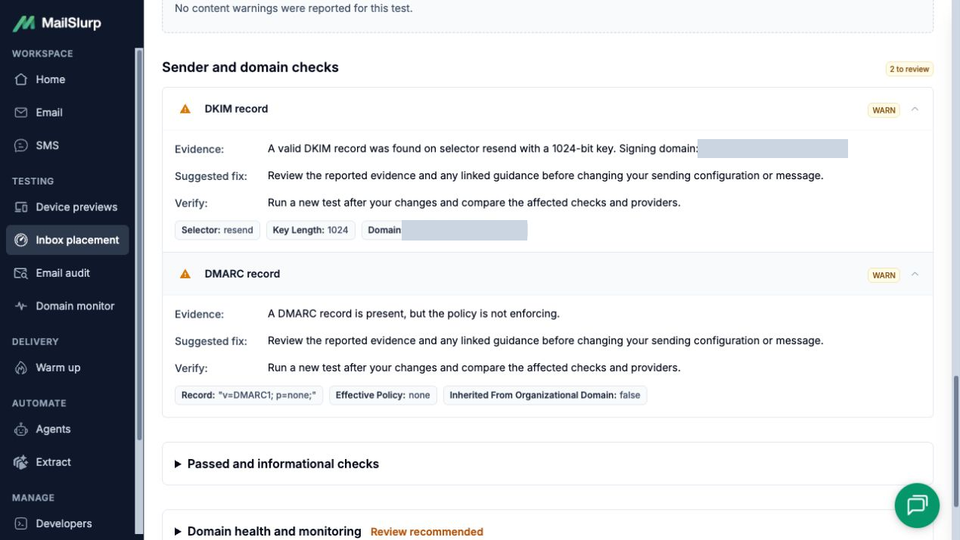The height and width of the screenshot is (540, 960).
Task: Click the TESTING section label
Action: click(x=32, y=181)
